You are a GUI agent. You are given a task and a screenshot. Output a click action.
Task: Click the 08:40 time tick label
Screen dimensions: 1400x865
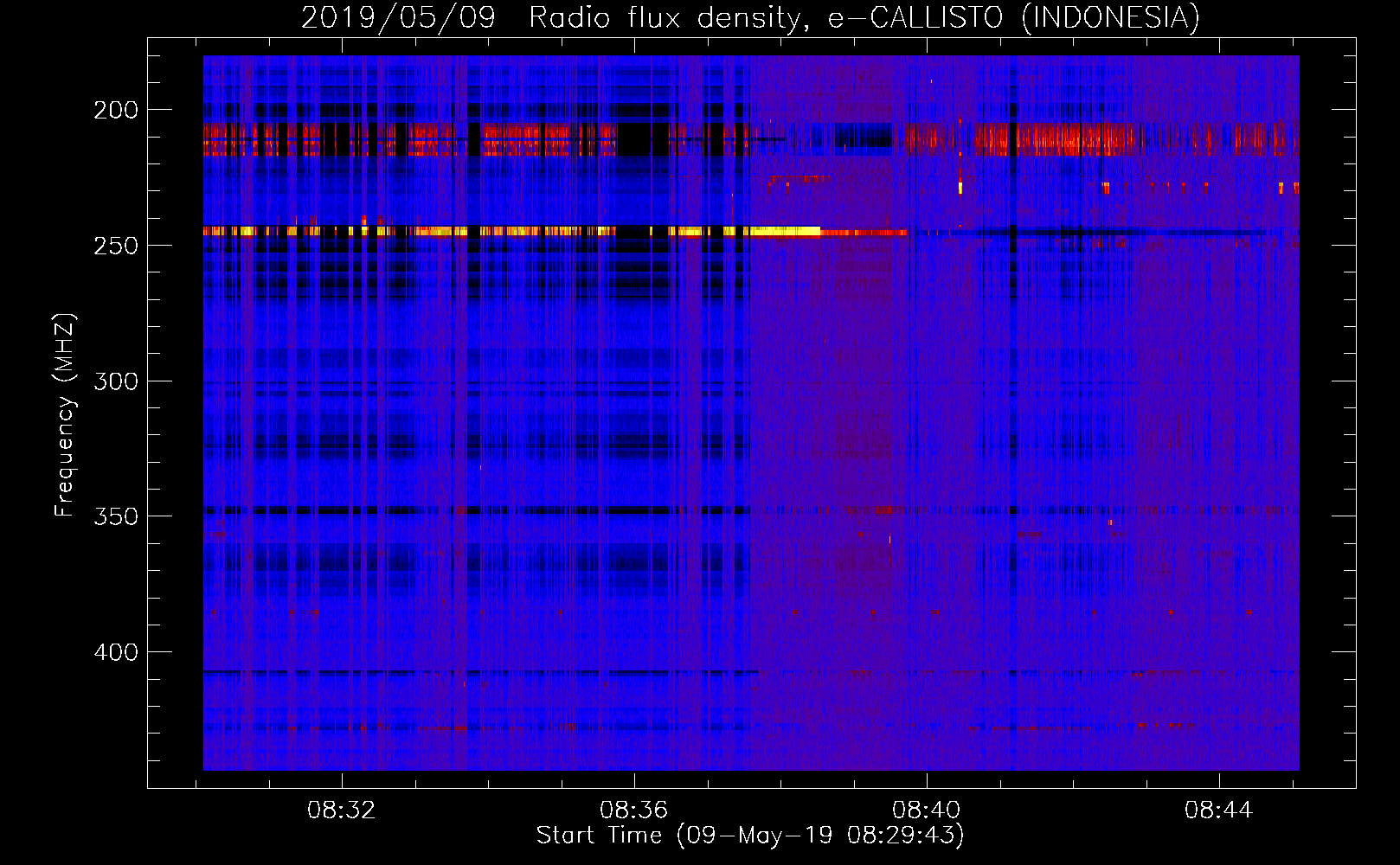coord(927,811)
